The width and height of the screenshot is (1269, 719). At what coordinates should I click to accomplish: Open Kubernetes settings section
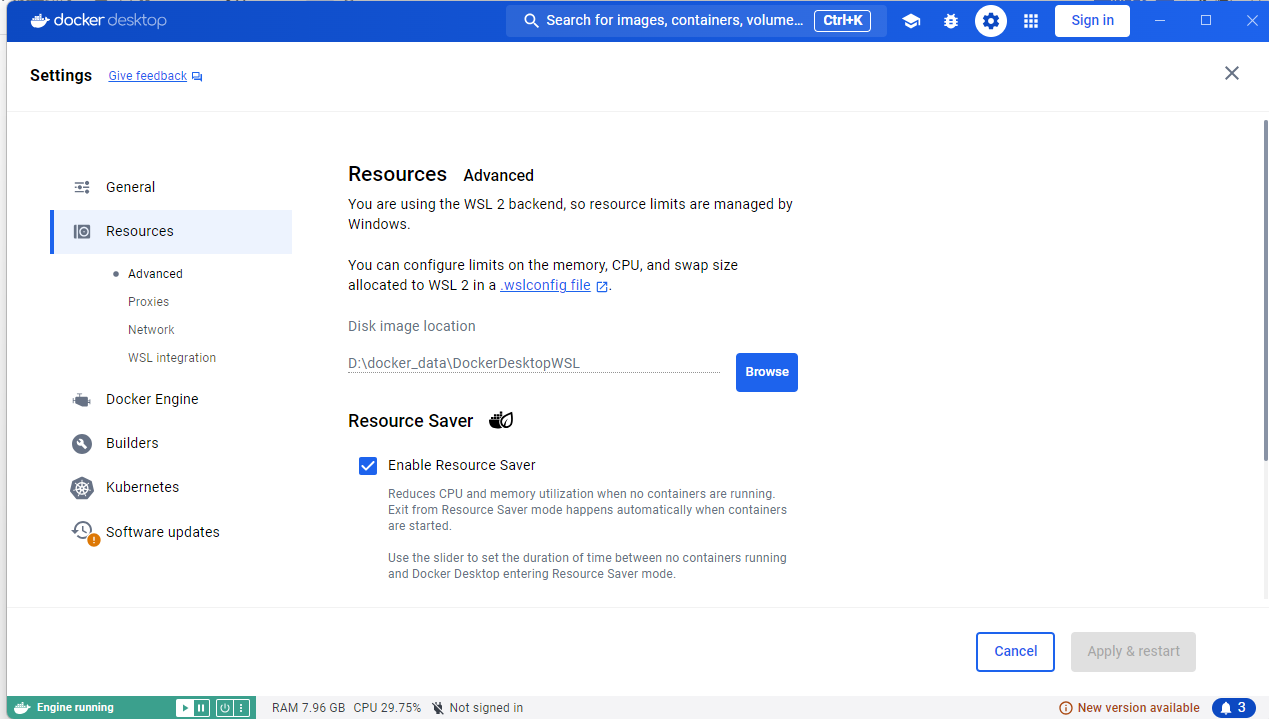point(171,487)
